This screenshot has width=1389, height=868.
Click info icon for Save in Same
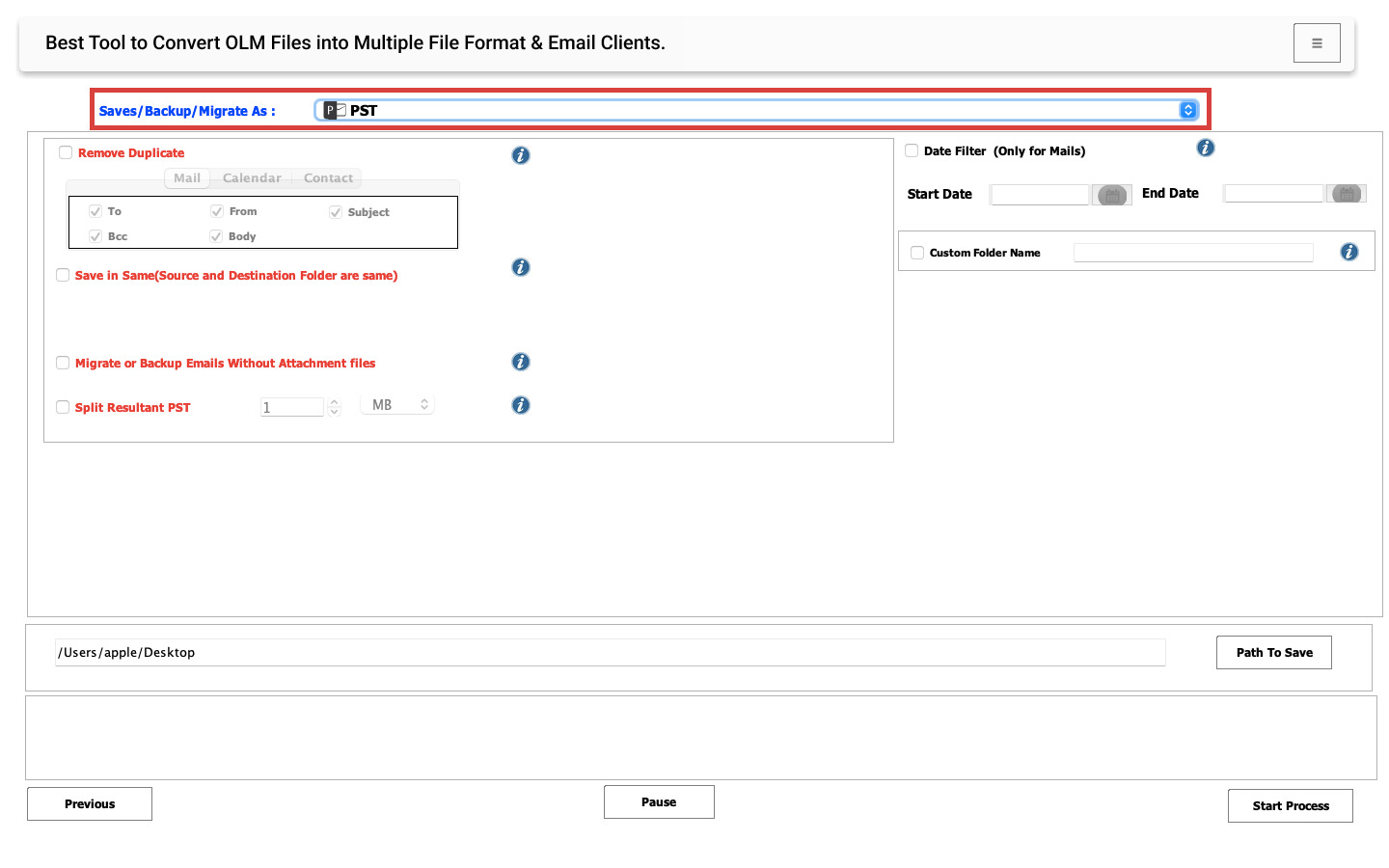pos(521,267)
